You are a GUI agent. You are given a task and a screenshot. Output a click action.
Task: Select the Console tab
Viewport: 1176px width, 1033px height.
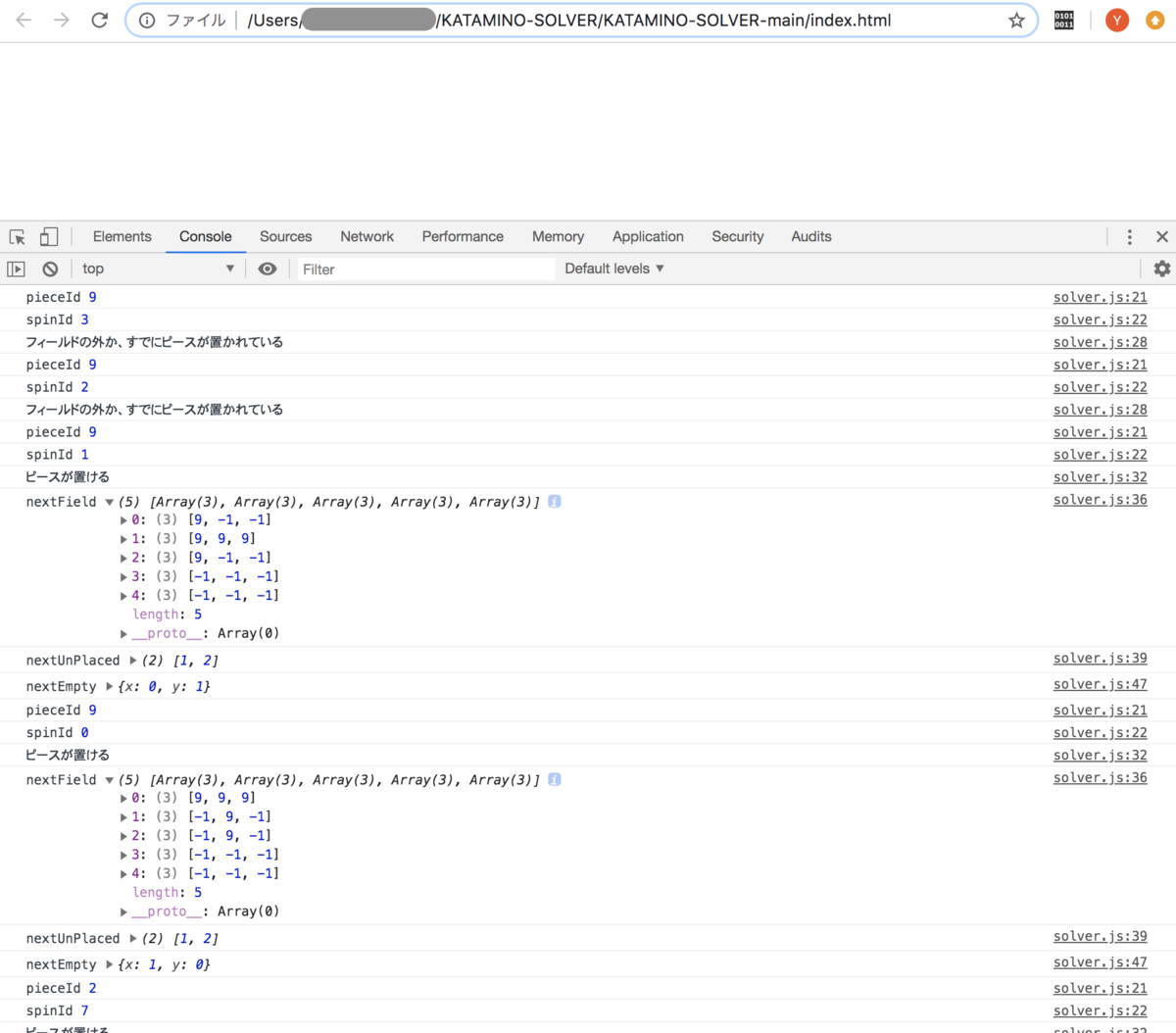[206, 237]
